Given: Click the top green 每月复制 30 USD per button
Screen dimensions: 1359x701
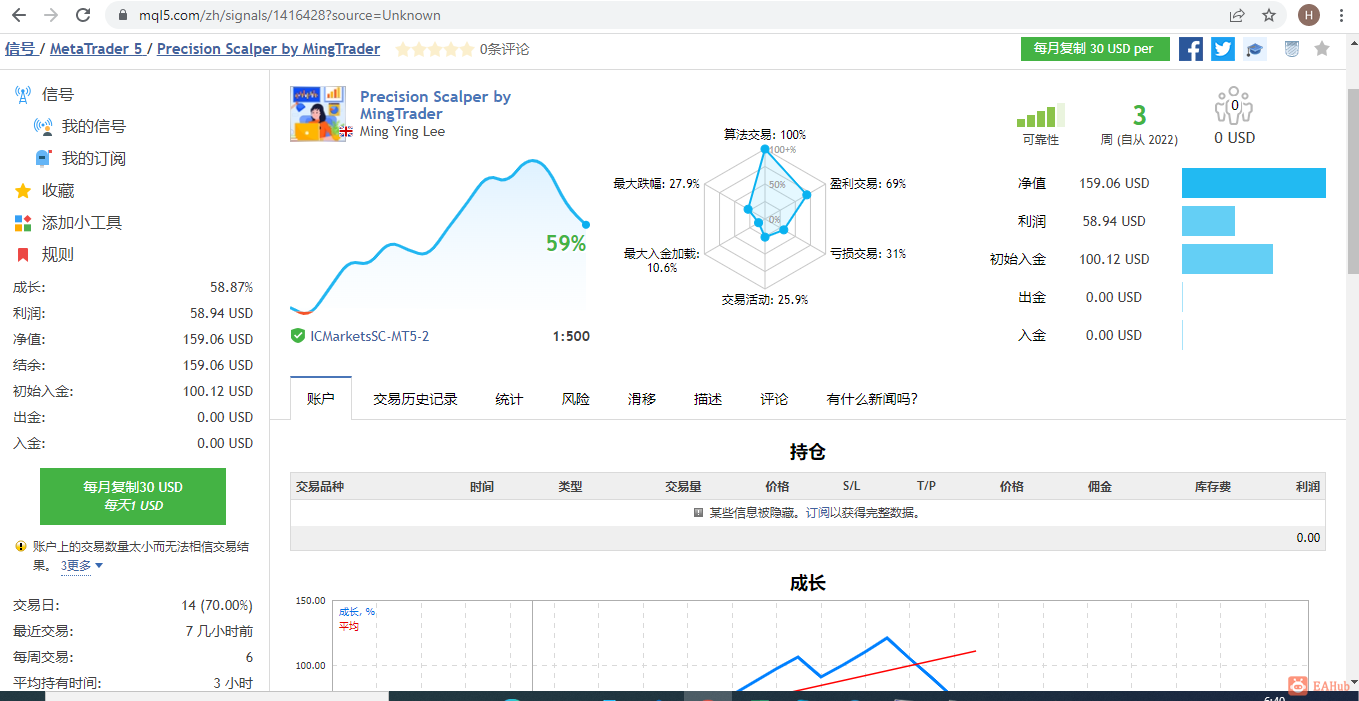Looking at the screenshot, I should pos(1095,48).
